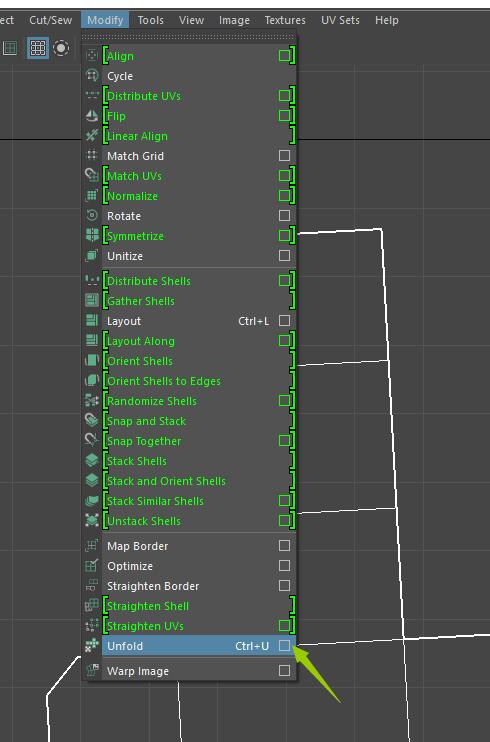This screenshot has width=490, height=742.
Task: Click the Rotate icon in menu
Action: [x=91, y=215]
